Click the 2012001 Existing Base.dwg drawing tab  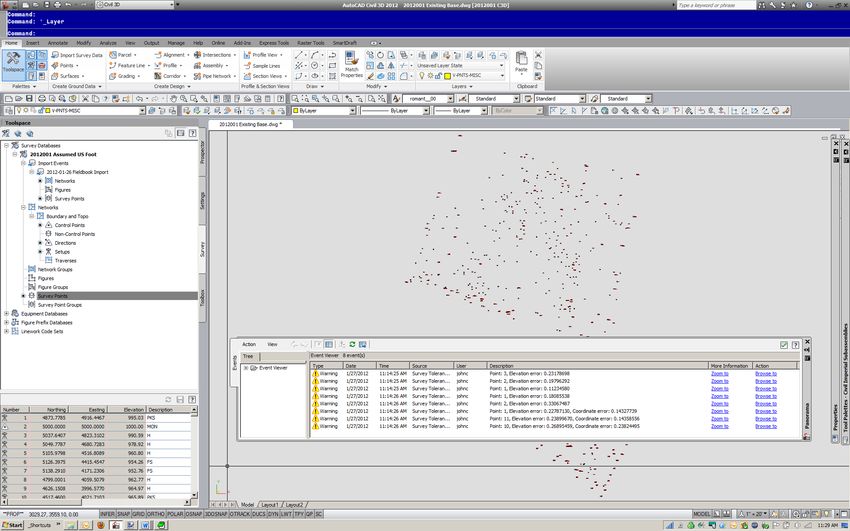[x=251, y=124]
